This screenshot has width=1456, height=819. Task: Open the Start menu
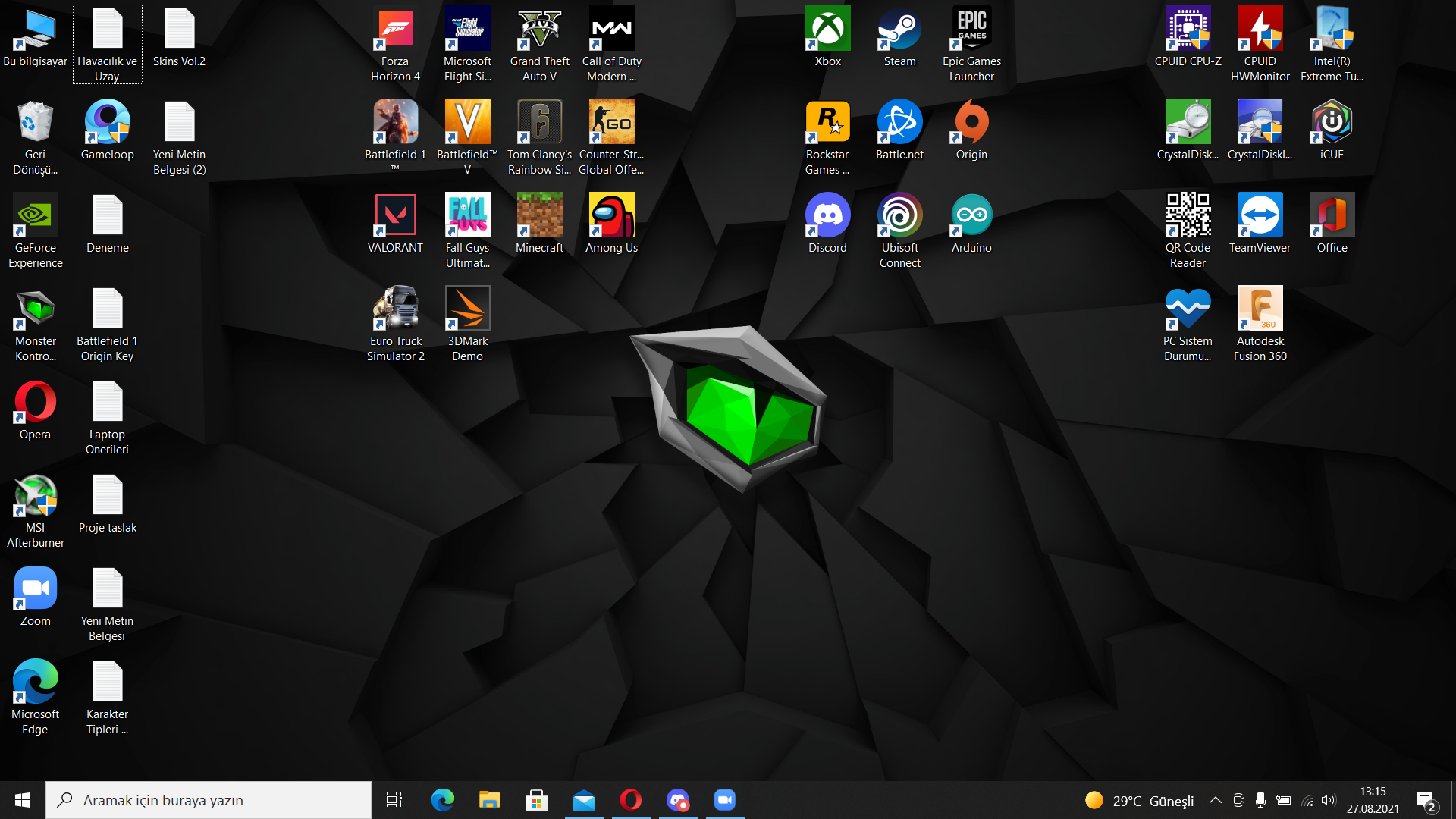tap(22, 799)
